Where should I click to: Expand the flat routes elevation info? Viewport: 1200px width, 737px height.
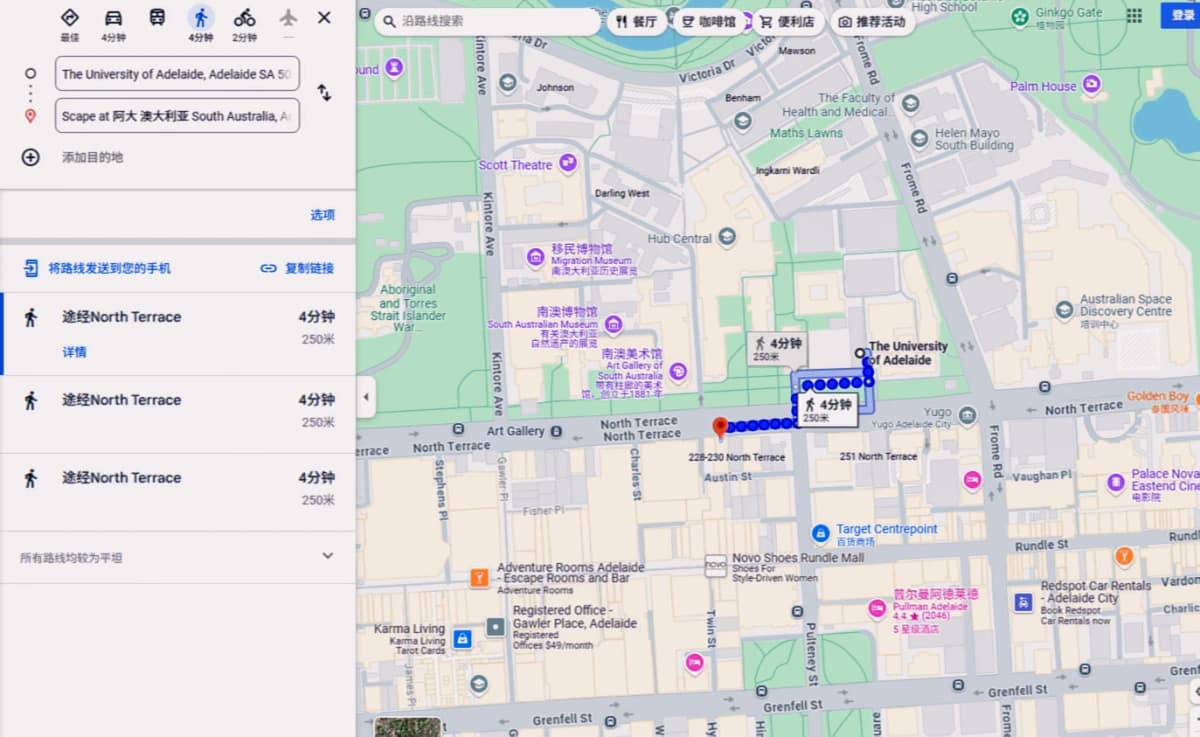point(327,556)
